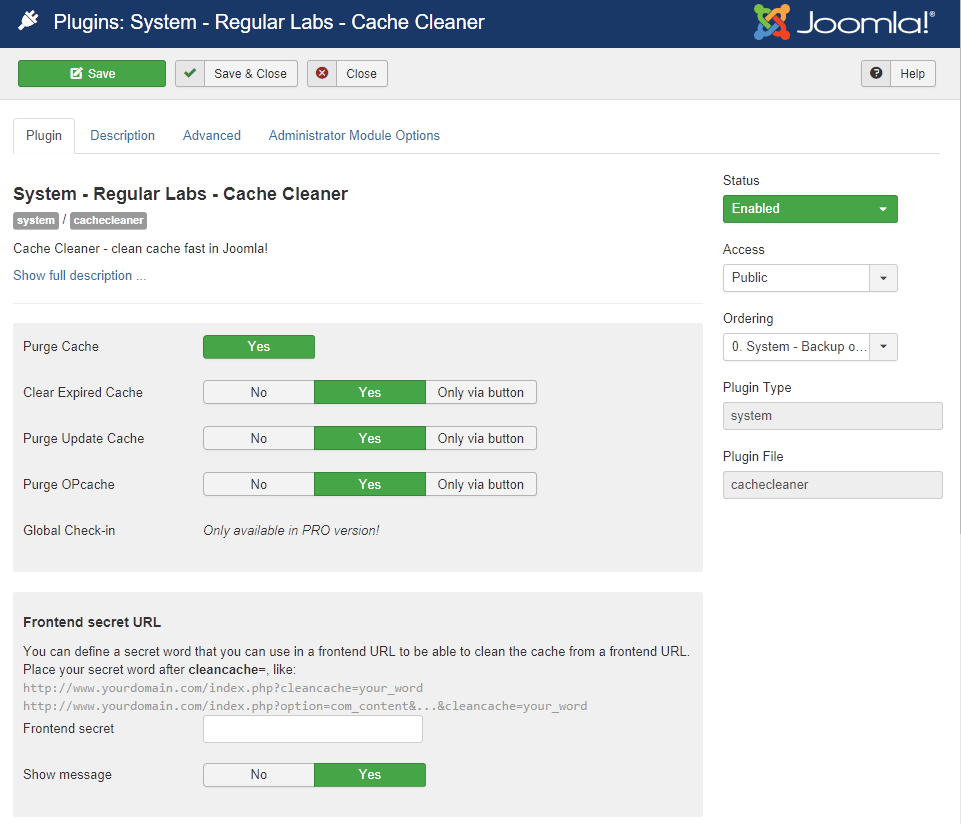Screen dimensions: 961x824
Task: Click the question mark Help icon
Action: coord(876,74)
